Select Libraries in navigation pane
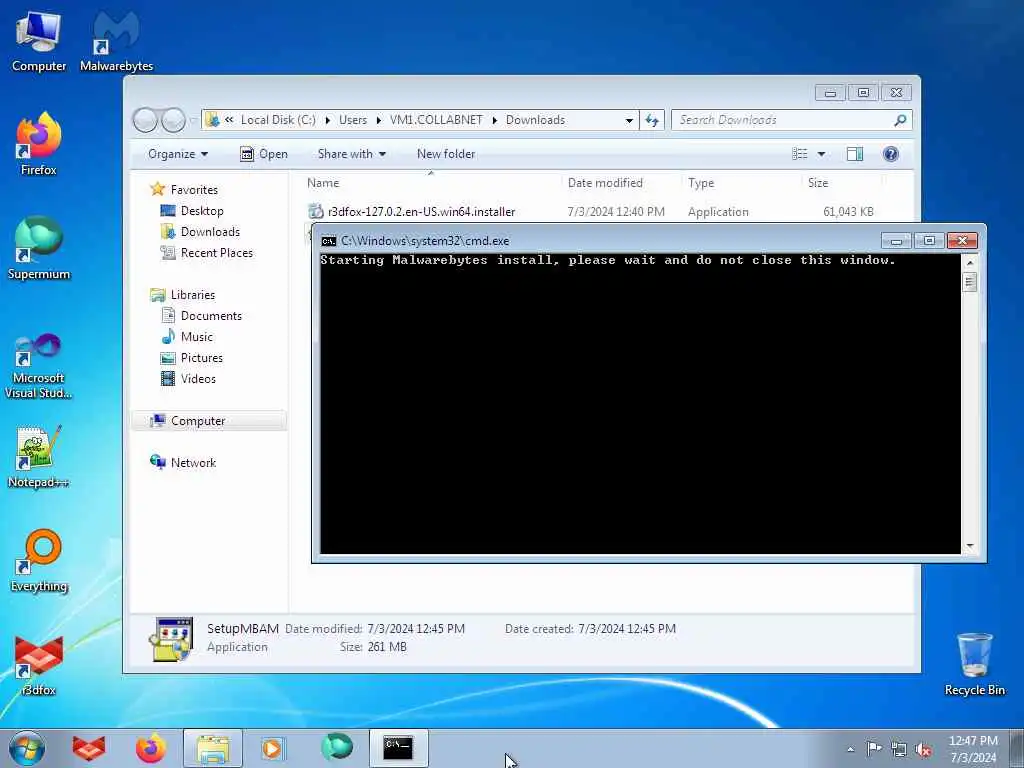This screenshot has width=1024, height=768. 192,295
